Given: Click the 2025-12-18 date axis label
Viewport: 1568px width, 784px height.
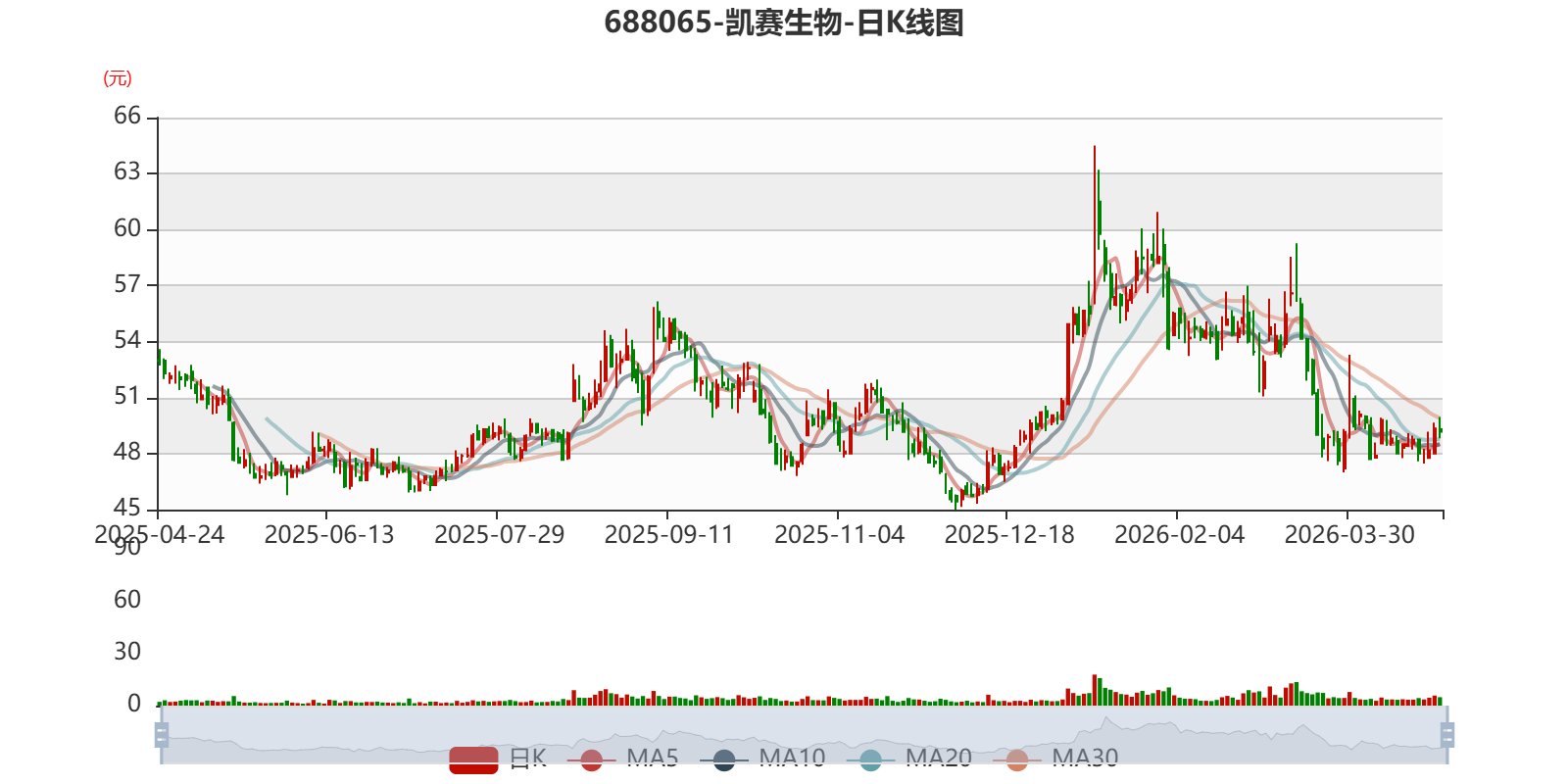Looking at the screenshot, I should point(1009,535).
